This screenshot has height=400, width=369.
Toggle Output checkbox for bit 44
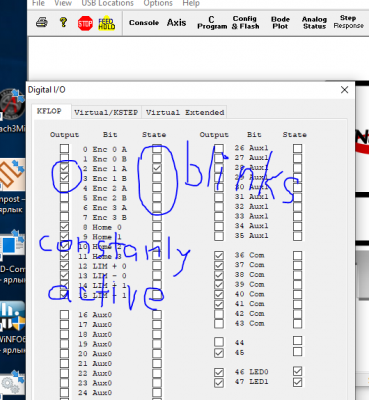[219, 342]
